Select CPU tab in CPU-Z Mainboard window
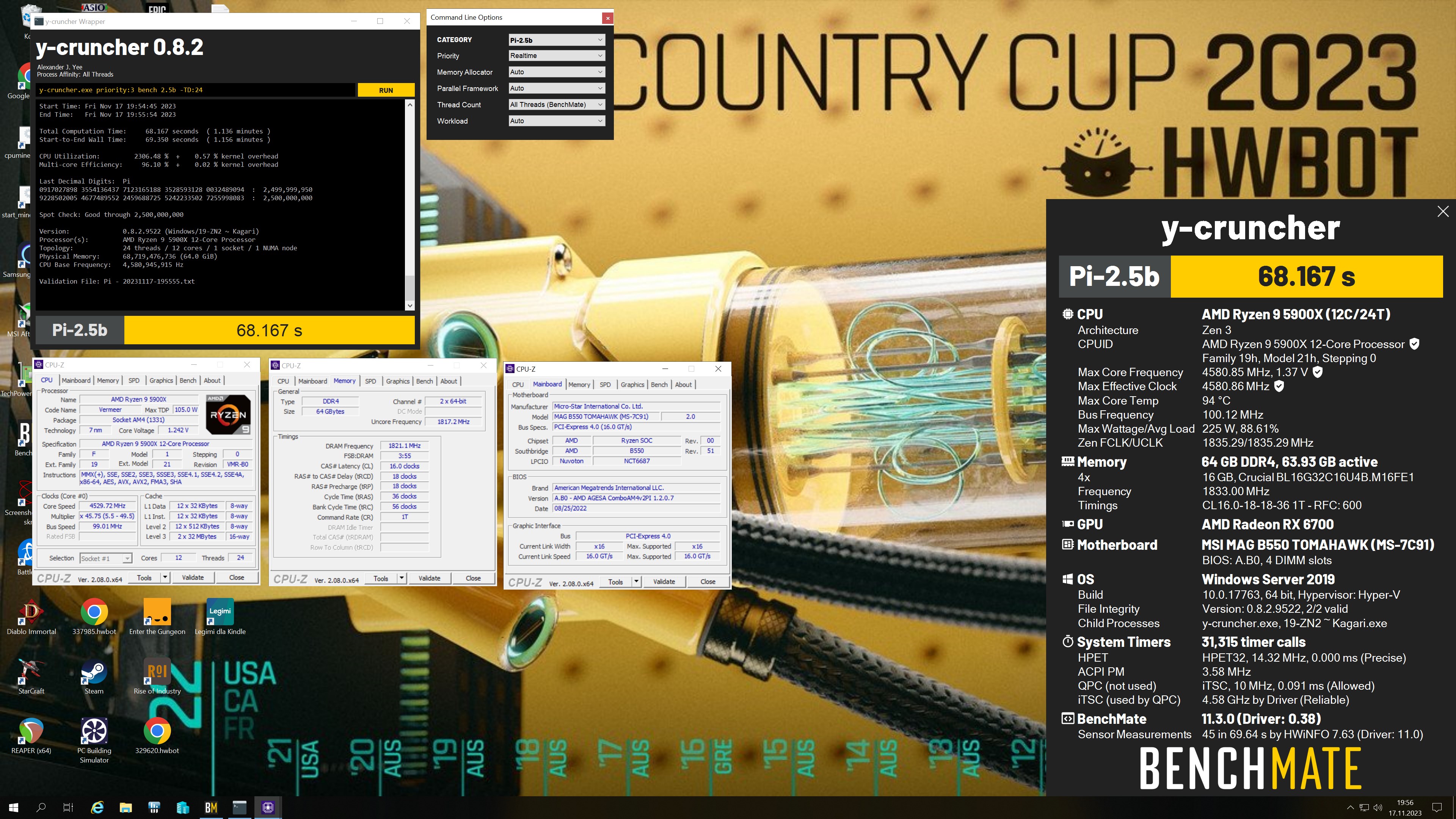The height and width of the screenshot is (819, 1456). coord(518,384)
